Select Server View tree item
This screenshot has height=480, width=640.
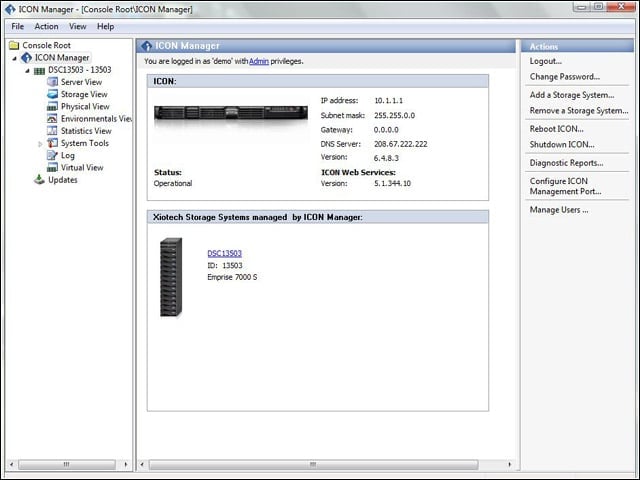pyautogui.click(x=81, y=82)
